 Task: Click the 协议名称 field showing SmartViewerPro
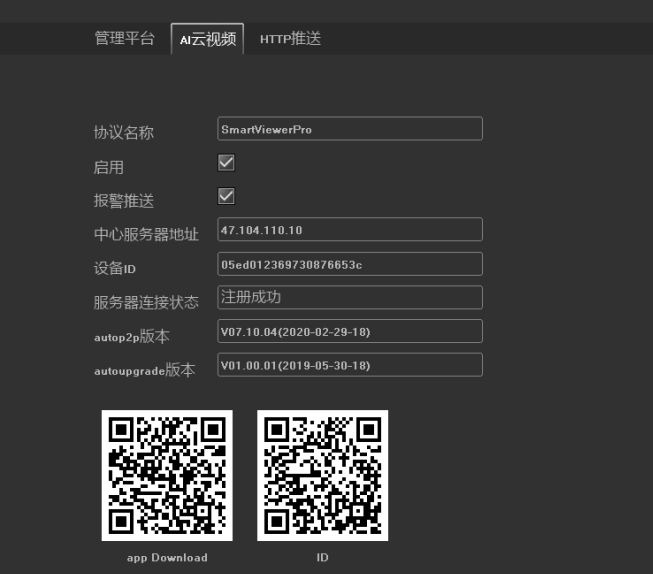coord(350,129)
